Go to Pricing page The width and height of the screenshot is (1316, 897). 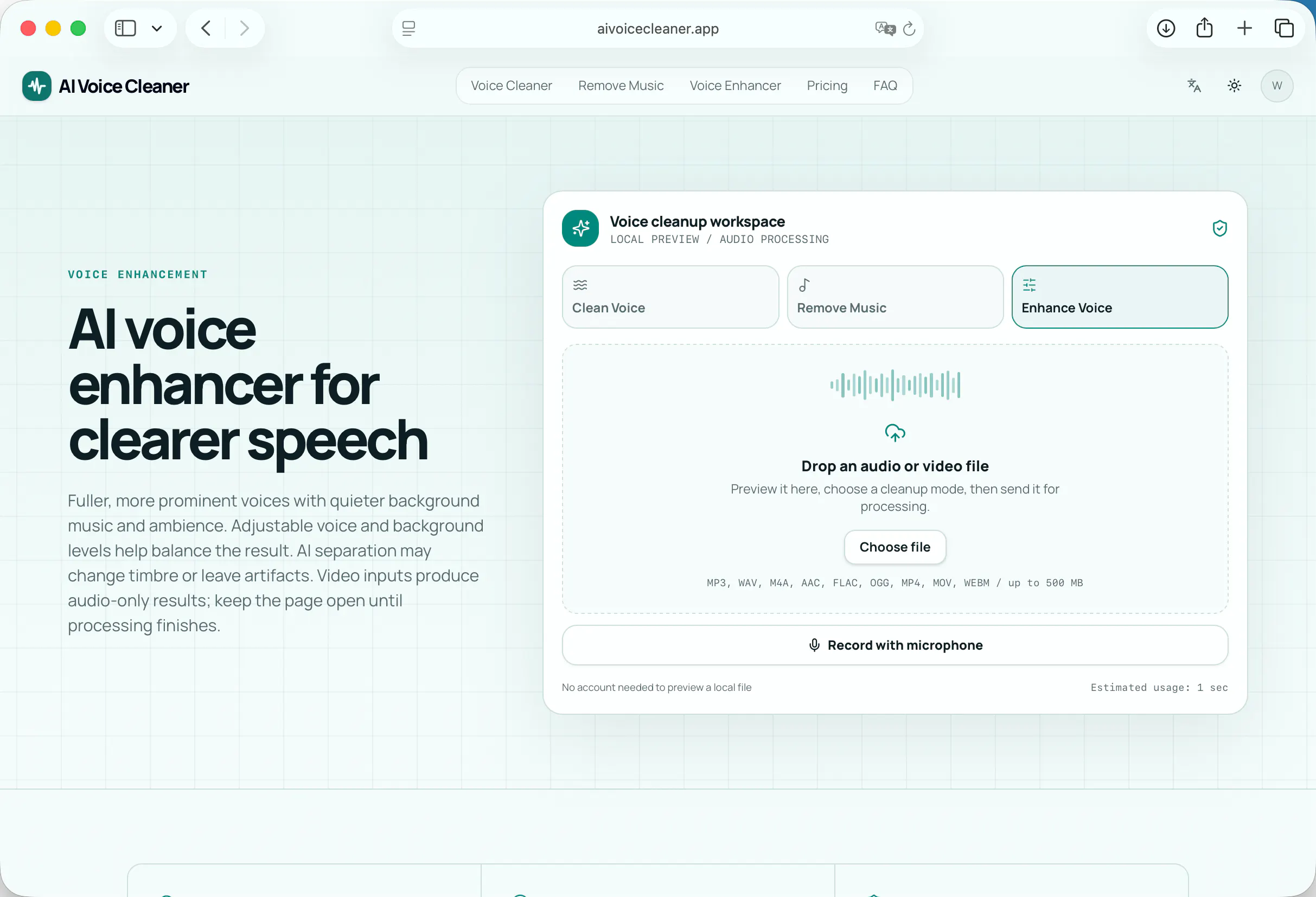(827, 86)
